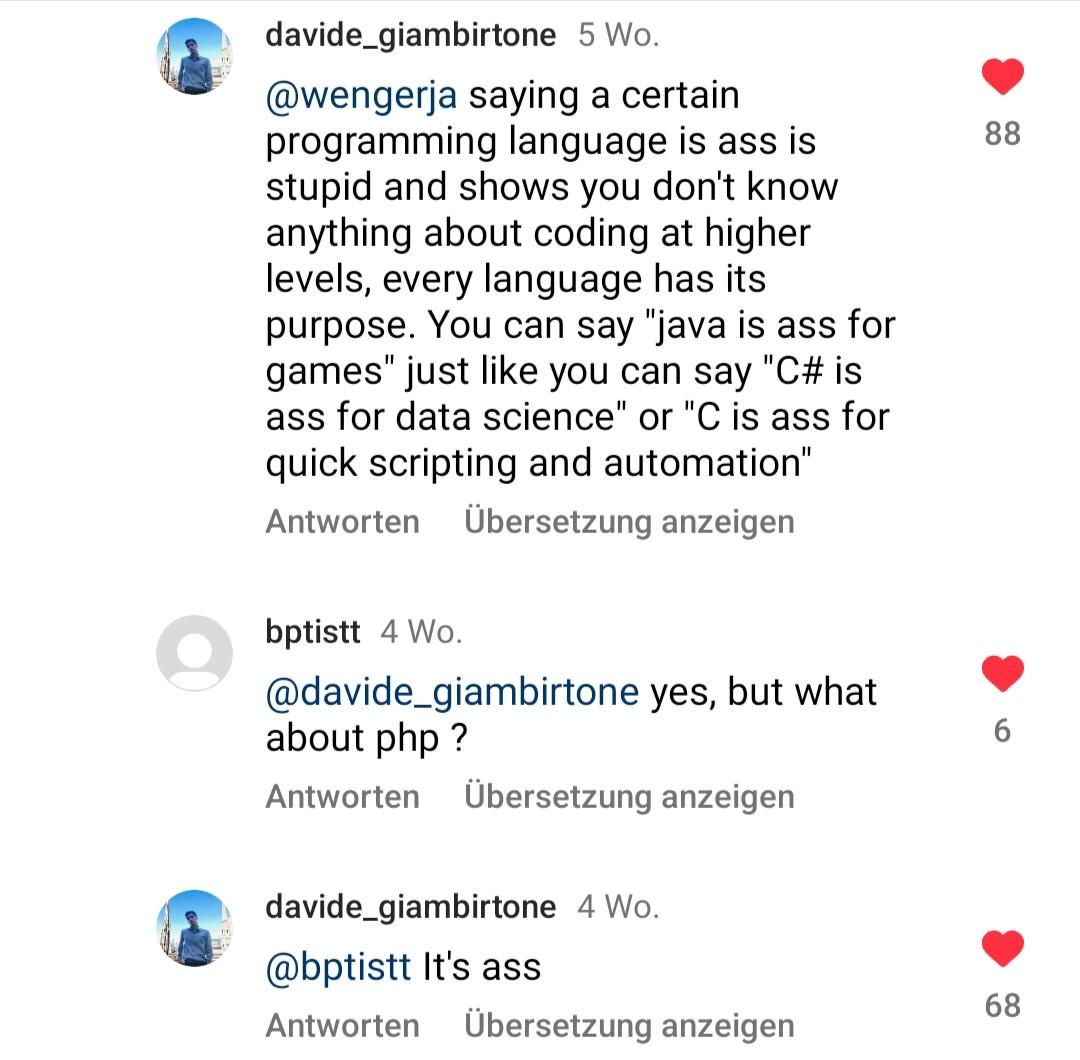Open davide_giambirtone's avatar on the bottom reply

point(195,928)
